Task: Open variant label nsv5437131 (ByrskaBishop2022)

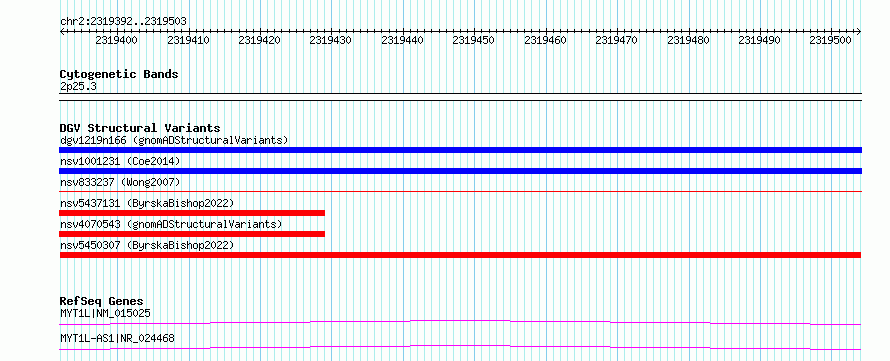Action: 147,203
